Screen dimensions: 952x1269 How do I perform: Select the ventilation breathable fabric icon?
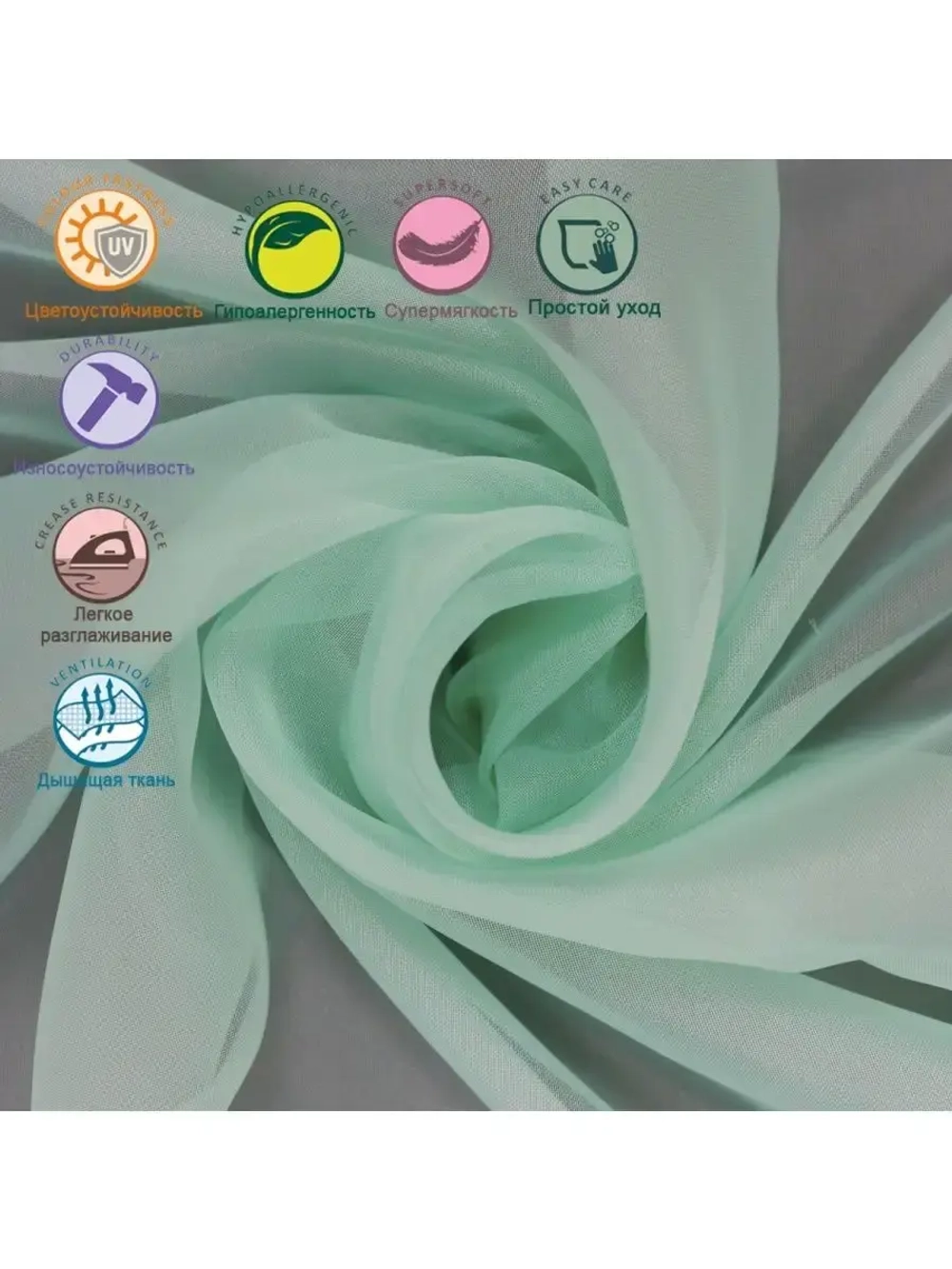click(x=101, y=720)
